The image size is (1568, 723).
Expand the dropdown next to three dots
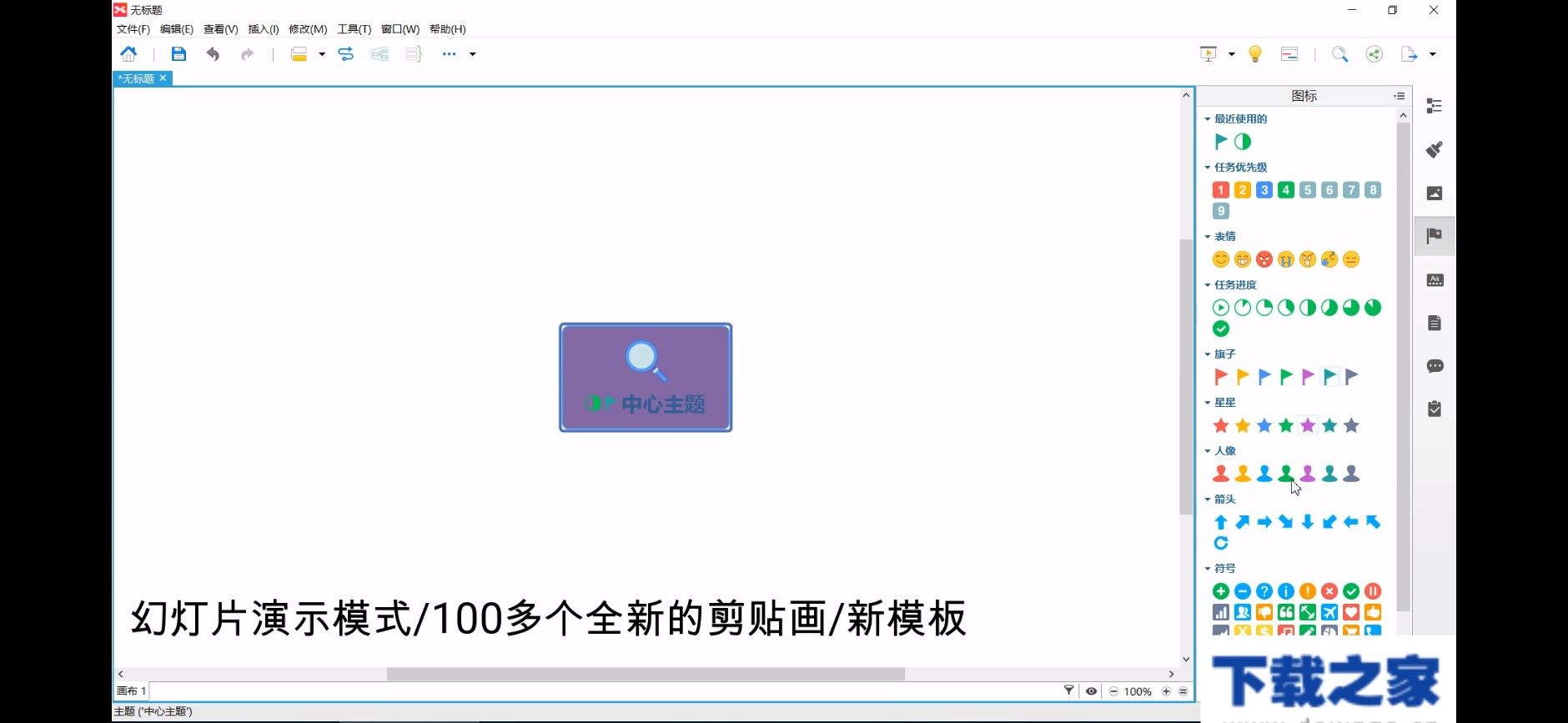point(473,54)
